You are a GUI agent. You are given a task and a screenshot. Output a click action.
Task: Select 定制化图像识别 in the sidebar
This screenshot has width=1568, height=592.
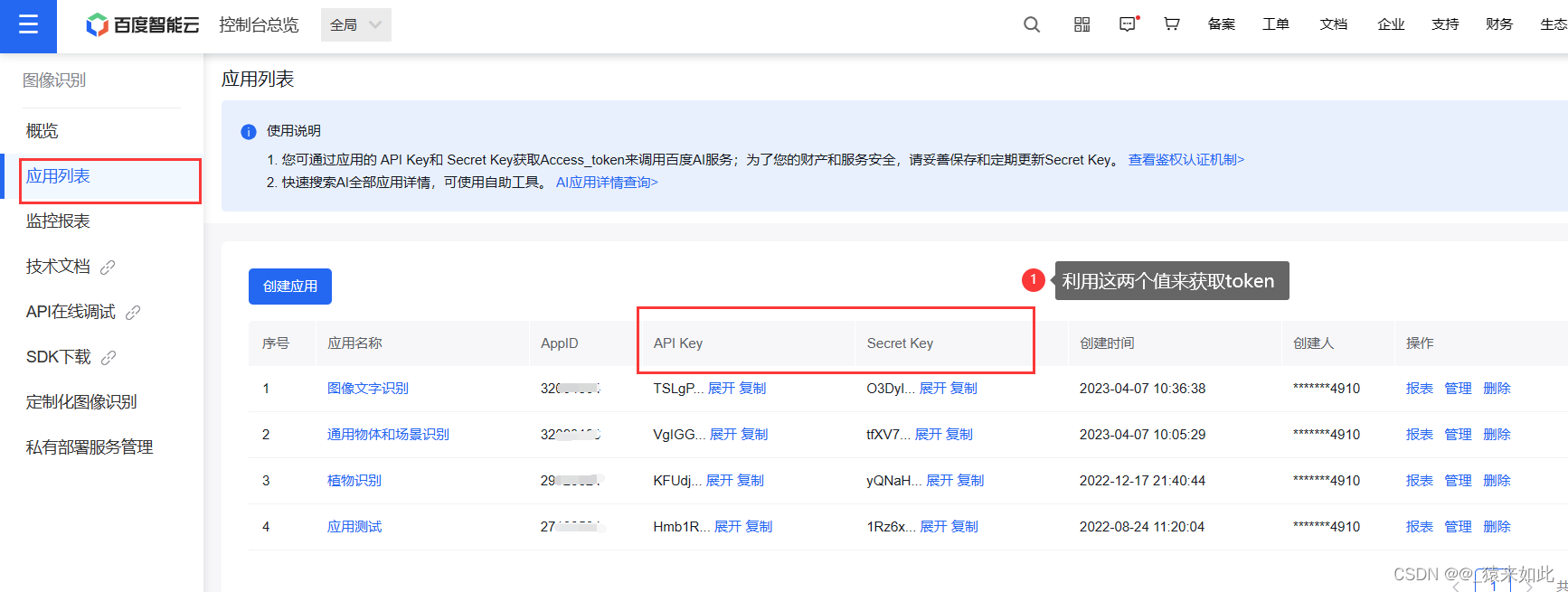coord(81,402)
